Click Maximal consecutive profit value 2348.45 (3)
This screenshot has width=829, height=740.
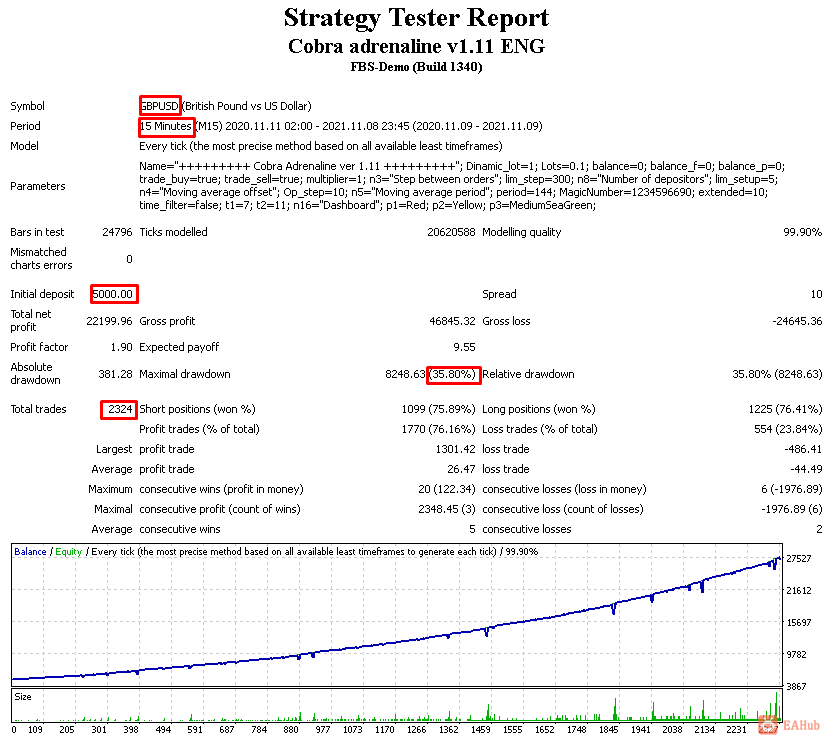(447, 510)
